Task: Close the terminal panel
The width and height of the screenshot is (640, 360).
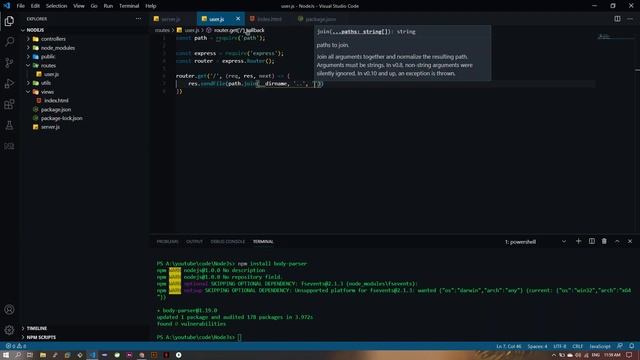Action: [x=630, y=241]
